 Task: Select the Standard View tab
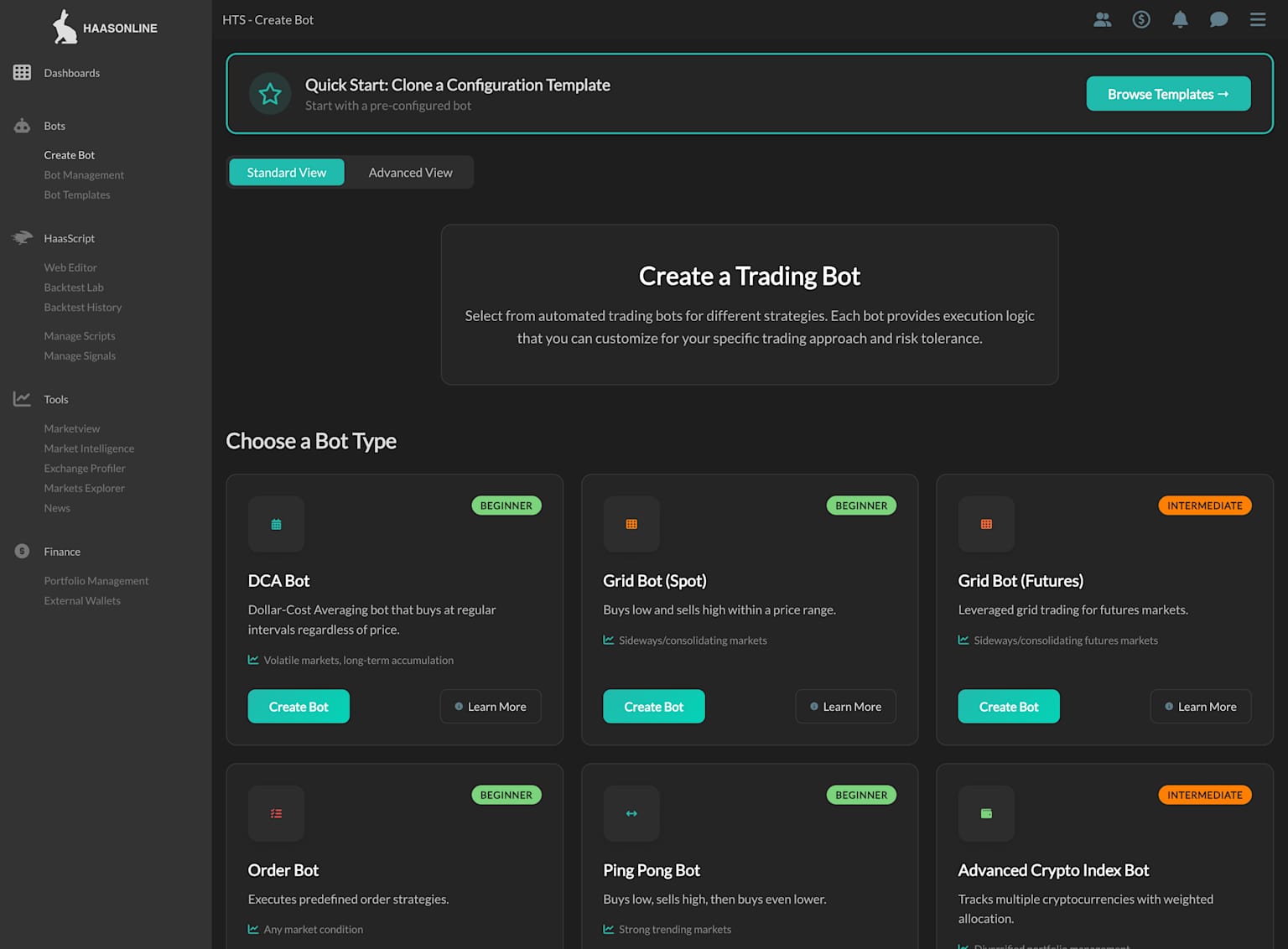[286, 172]
